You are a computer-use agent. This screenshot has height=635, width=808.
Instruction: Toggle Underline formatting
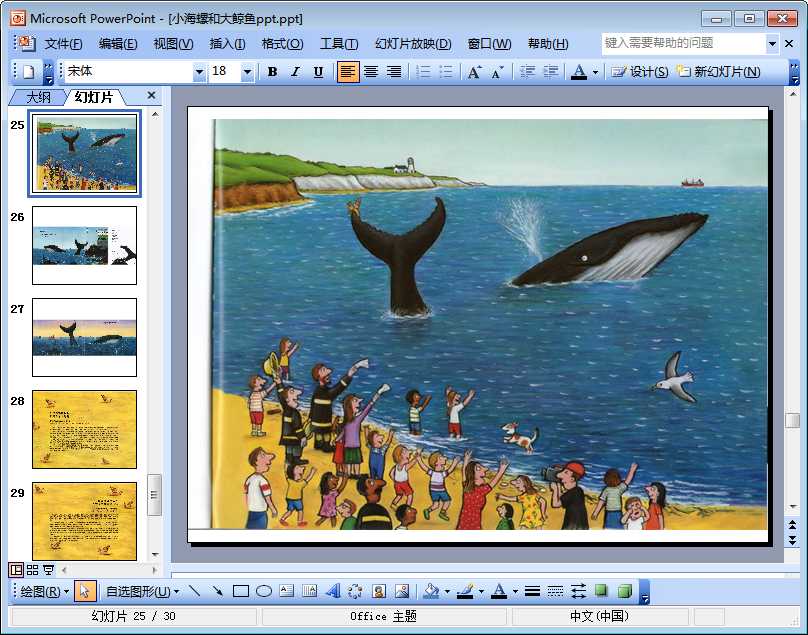click(318, 72)
